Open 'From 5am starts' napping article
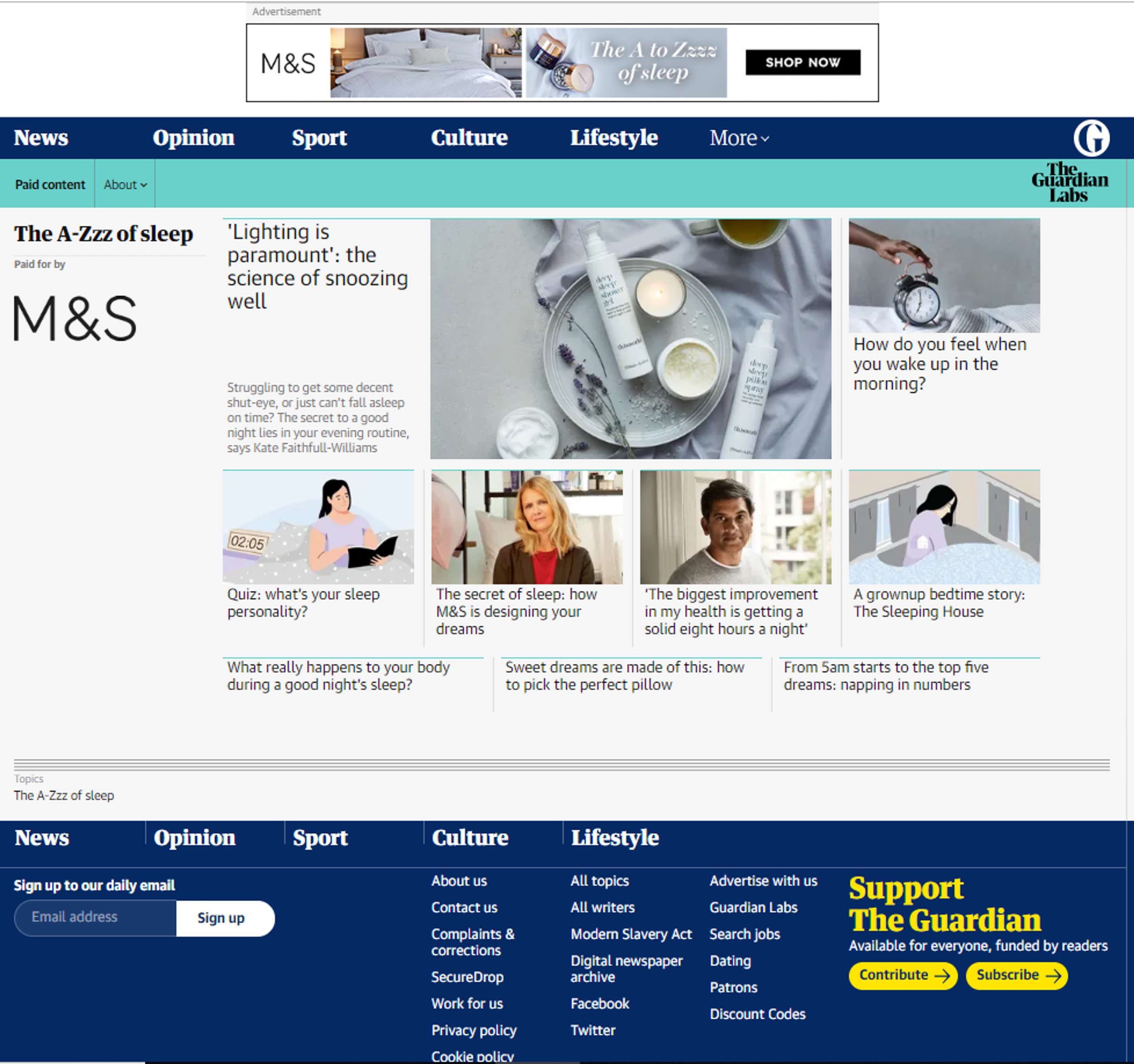Screen dimensions: 1134x1064 [x=886, y=676]
